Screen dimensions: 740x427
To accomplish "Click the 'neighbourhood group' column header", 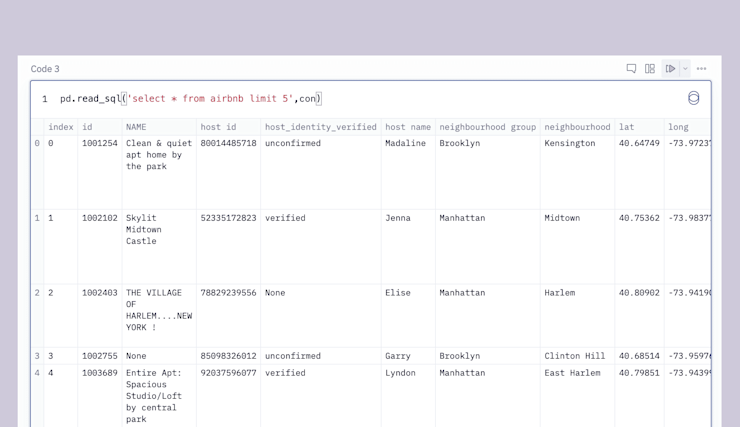I will pyautogui.click(x=488, y=127).
